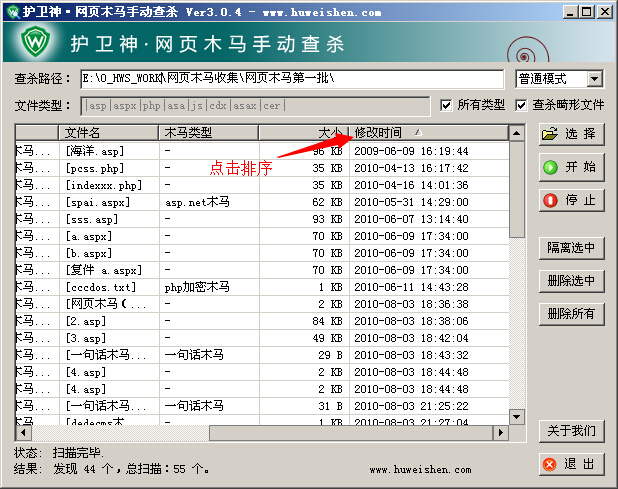Select the [复件 a.aspx] file row
This screenshot has width=618, height=489.
point(262,270)
